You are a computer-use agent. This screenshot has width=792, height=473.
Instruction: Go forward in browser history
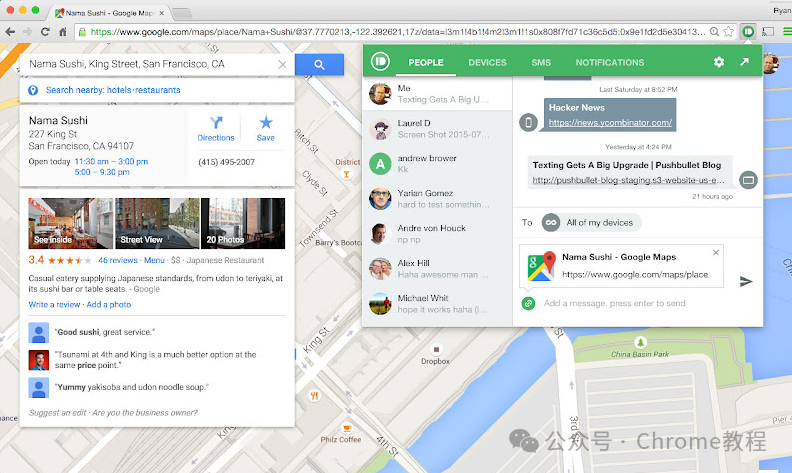pyautogui.click(x=27, y=32)
